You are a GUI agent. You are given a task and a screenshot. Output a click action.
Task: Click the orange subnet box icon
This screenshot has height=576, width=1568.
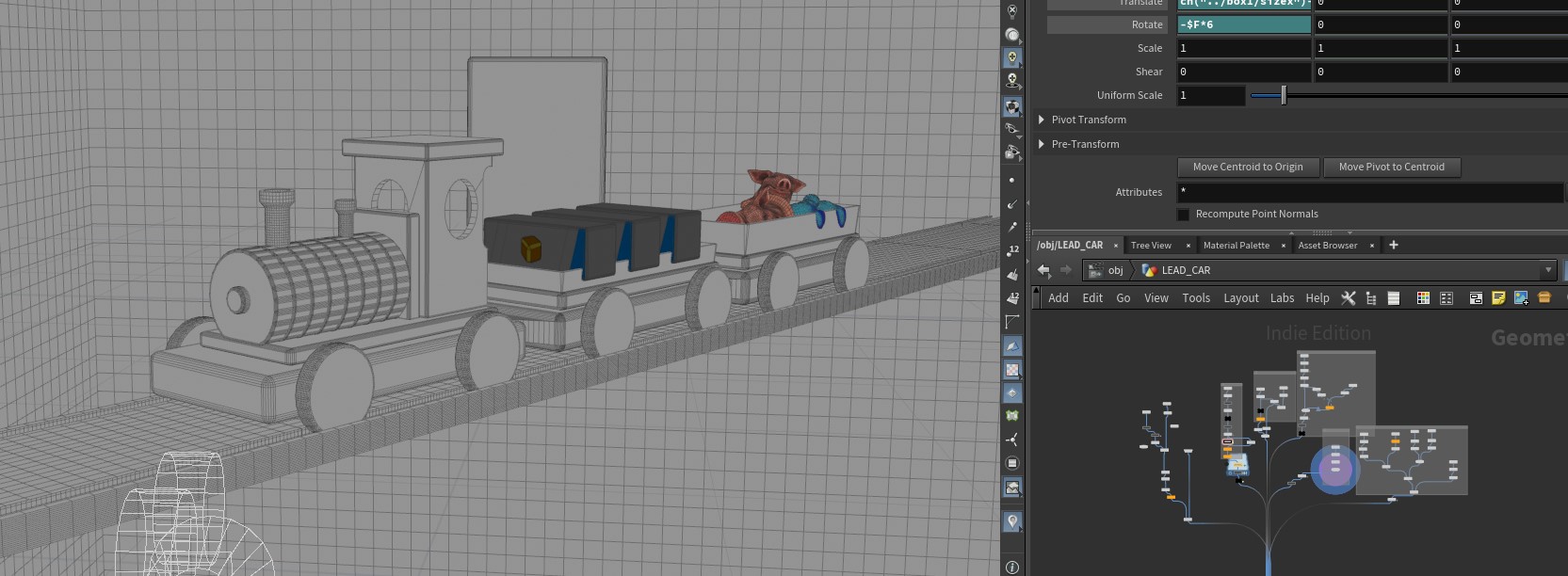[x=1544, y=297]
